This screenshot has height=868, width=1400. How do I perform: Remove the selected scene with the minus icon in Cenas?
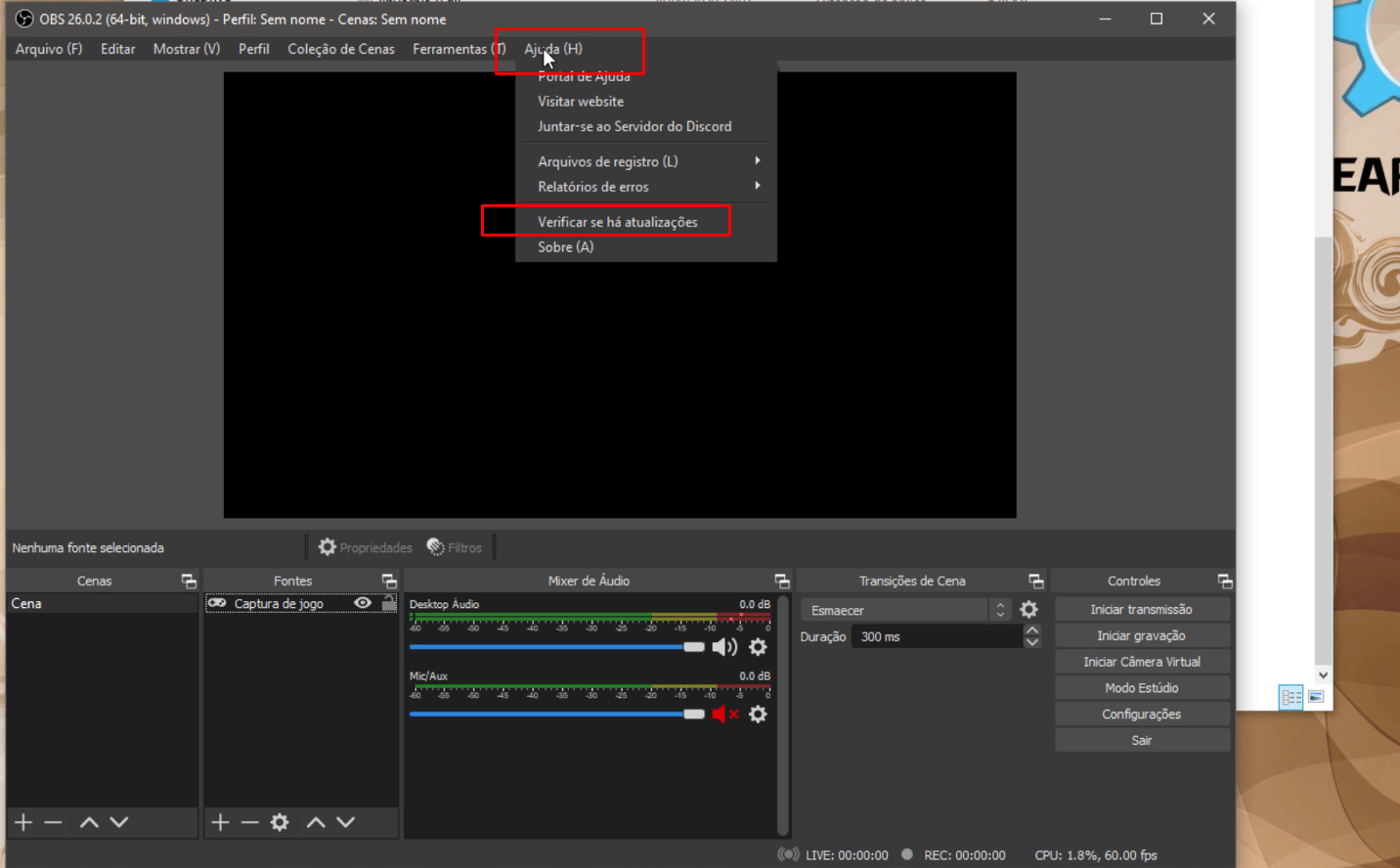(54, 823)
